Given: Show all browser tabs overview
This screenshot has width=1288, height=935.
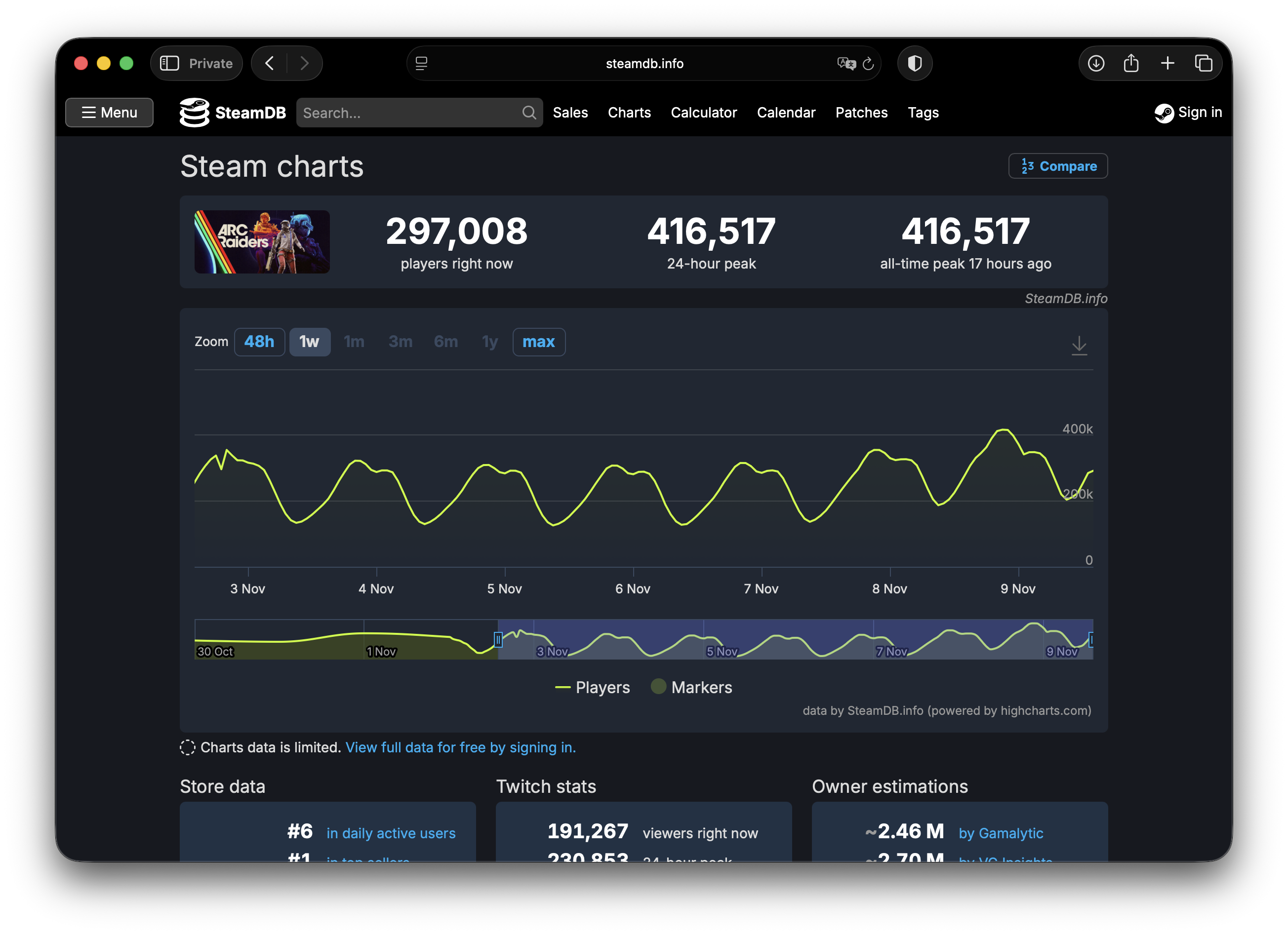Looking at the screenshot, I should pos(1205,64).
